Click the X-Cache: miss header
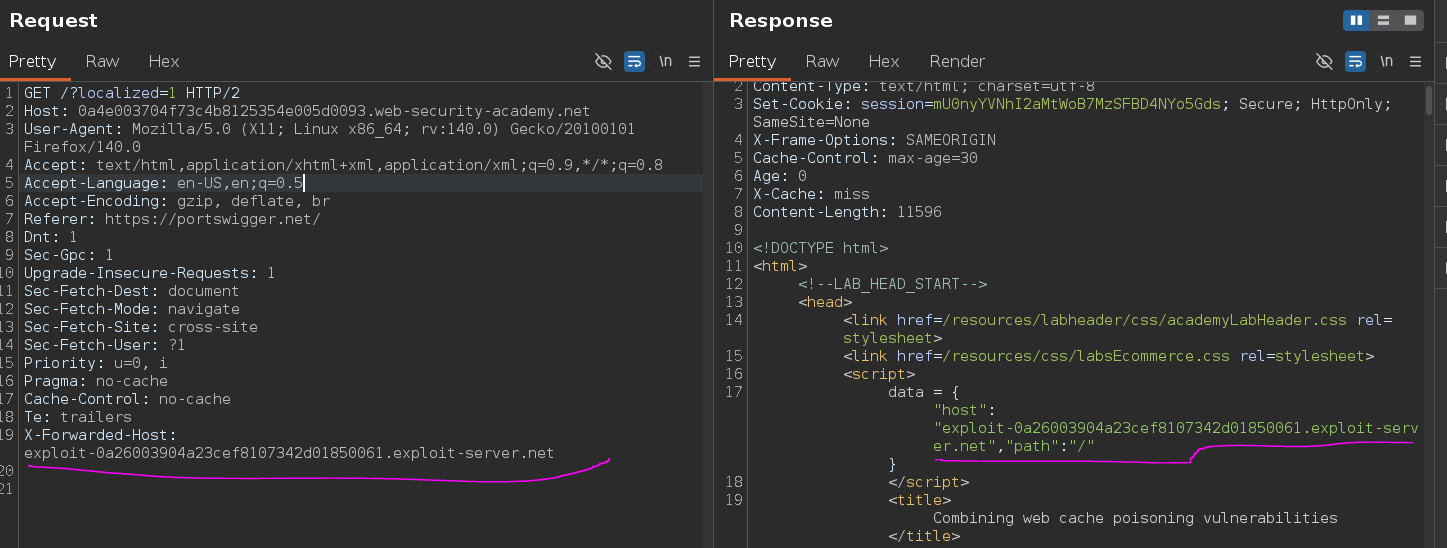Screen dimensions: 1447x548 coord(811,194)
